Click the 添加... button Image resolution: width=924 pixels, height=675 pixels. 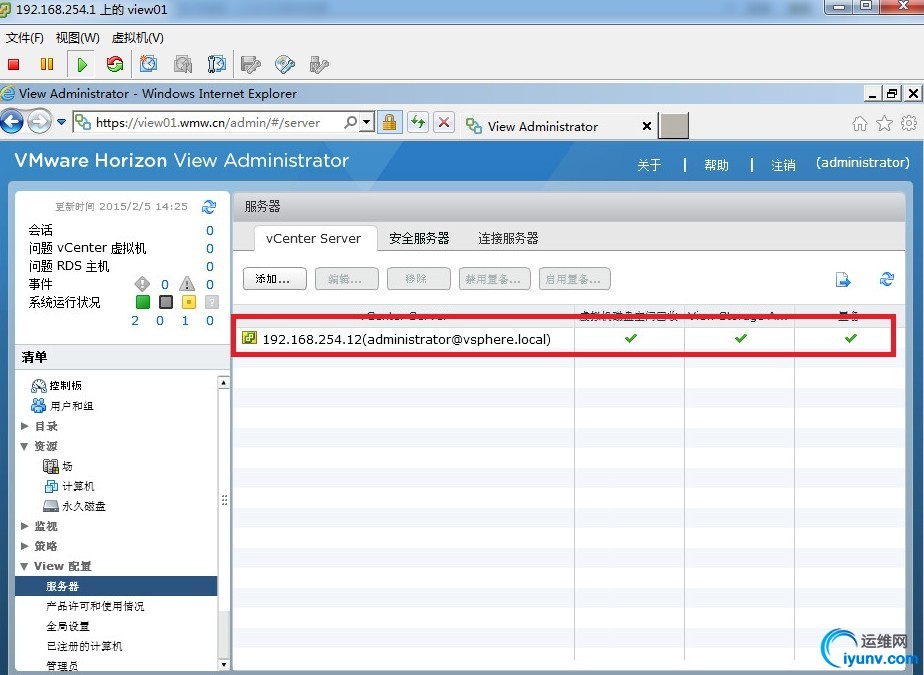click(275, 279)
